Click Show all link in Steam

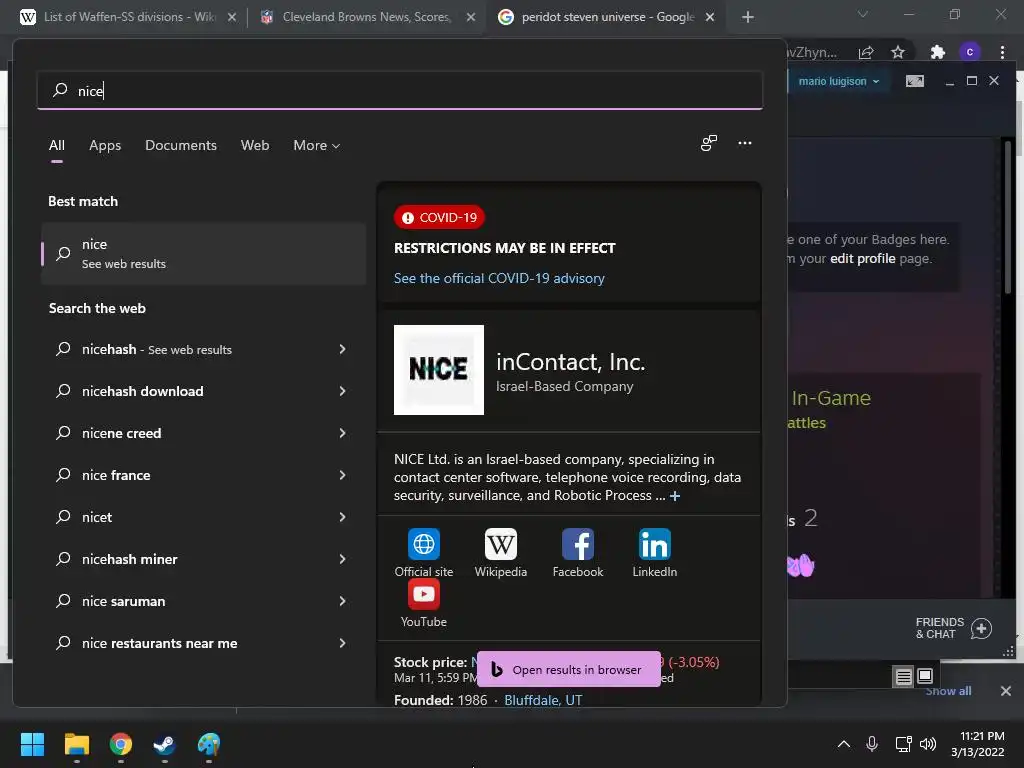(948, 691)
